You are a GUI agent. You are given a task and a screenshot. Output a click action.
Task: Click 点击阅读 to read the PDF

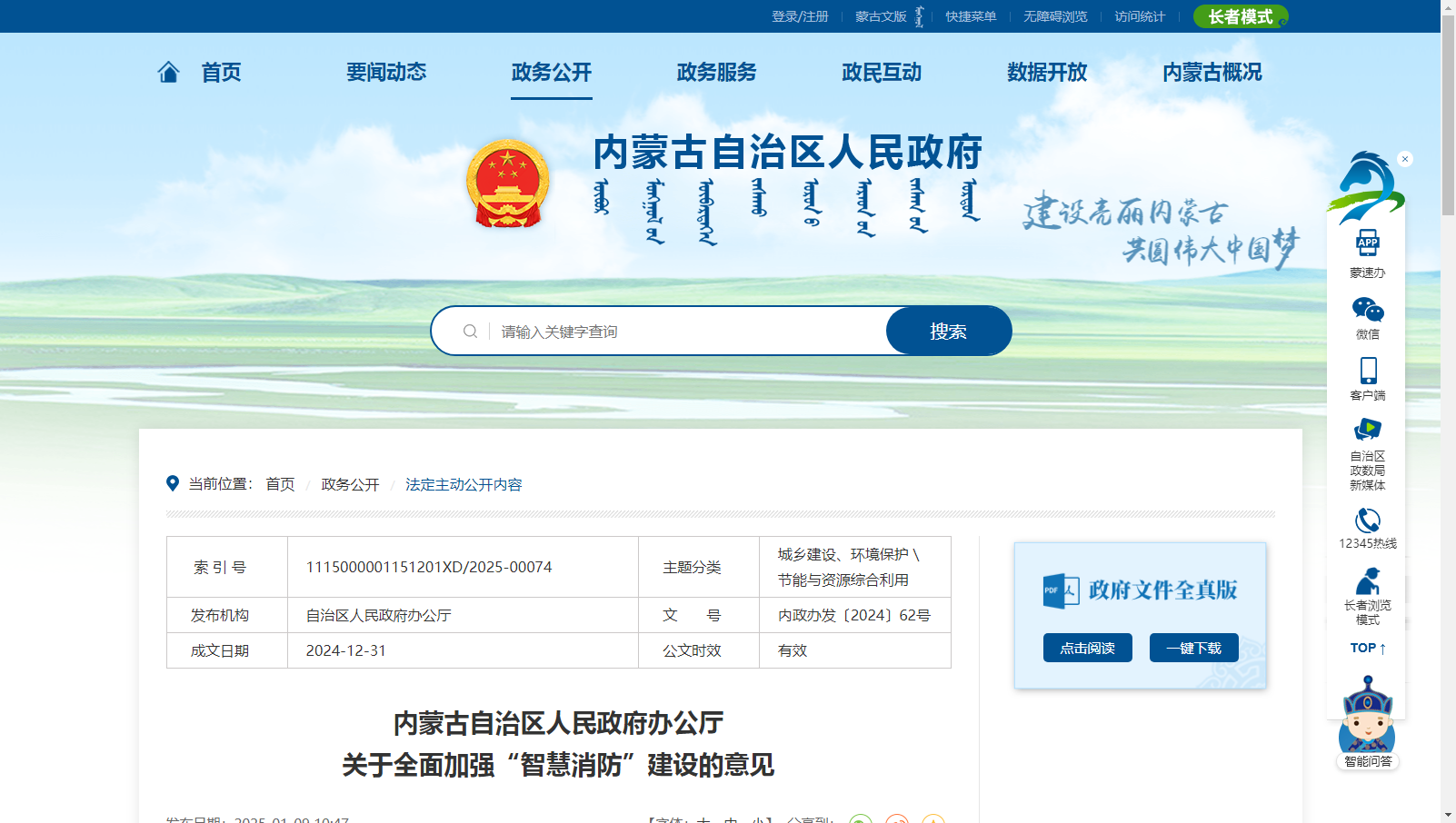1087,648
